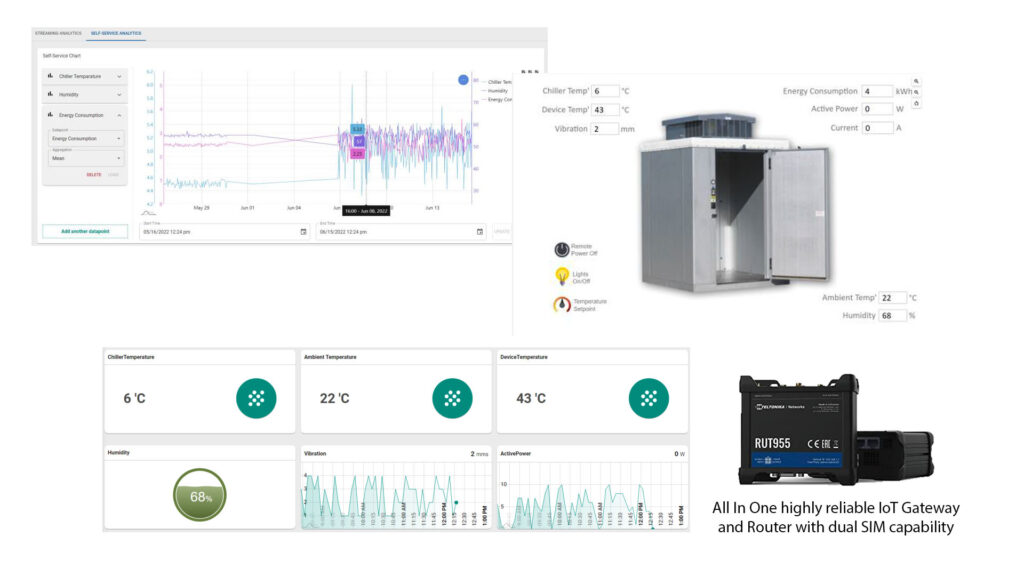Open the Start Time calendar picker
This screenshot has width=1024, height=576.
[303, 232]
